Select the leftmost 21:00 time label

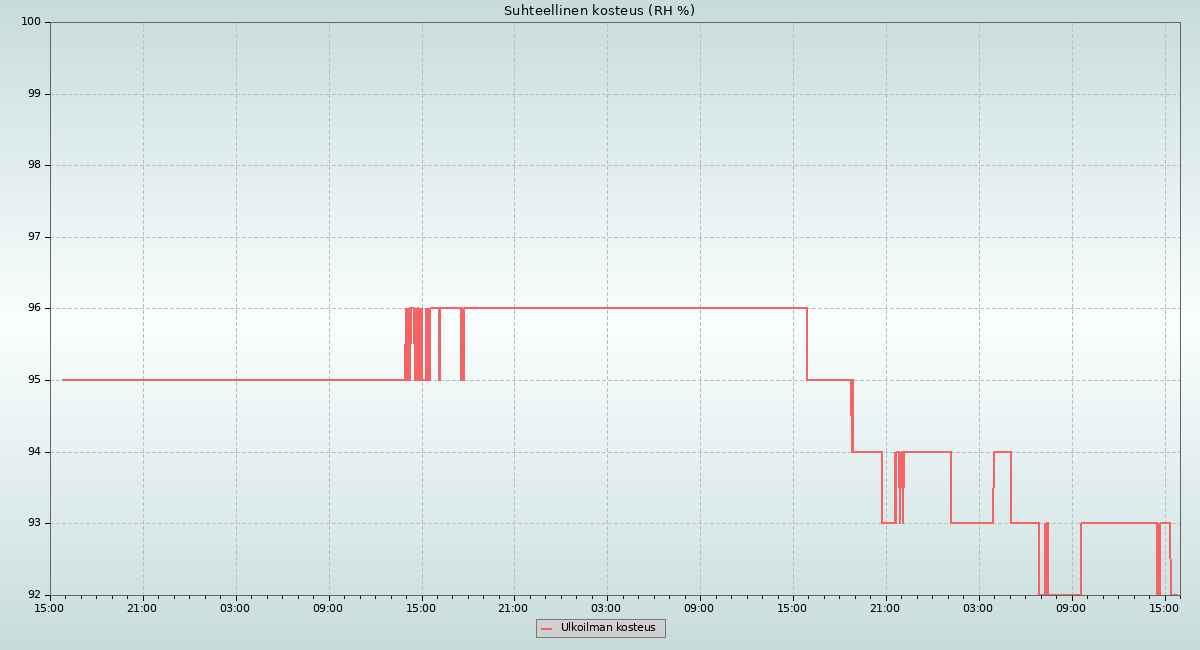(142, 608)
